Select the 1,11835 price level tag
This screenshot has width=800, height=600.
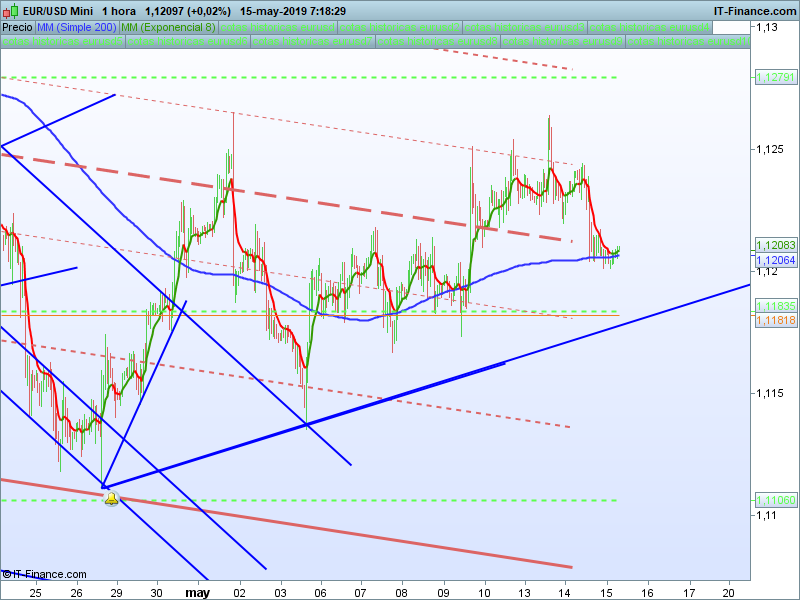(776, 306)
